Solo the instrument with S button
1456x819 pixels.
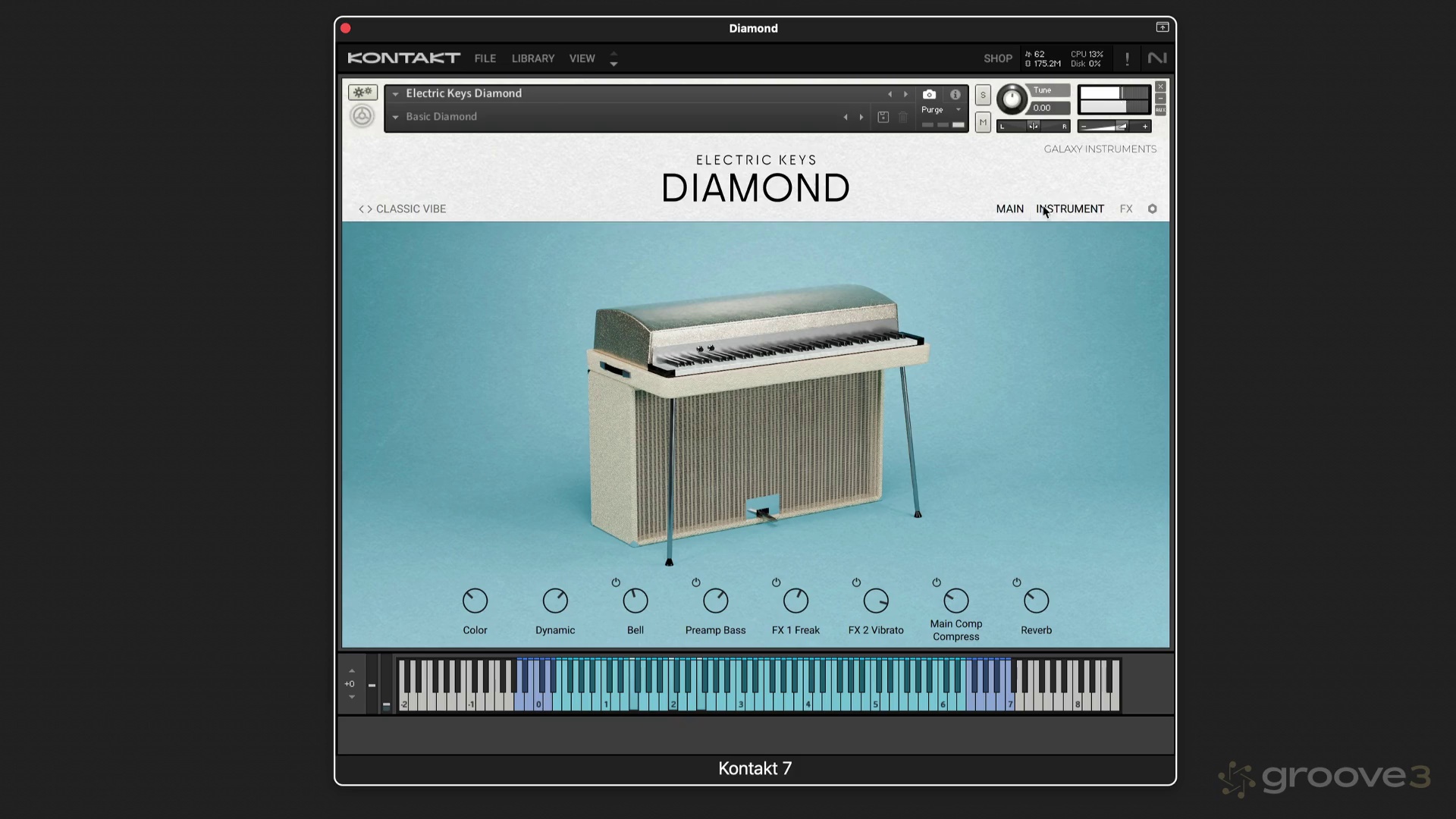tap(983, 95)
